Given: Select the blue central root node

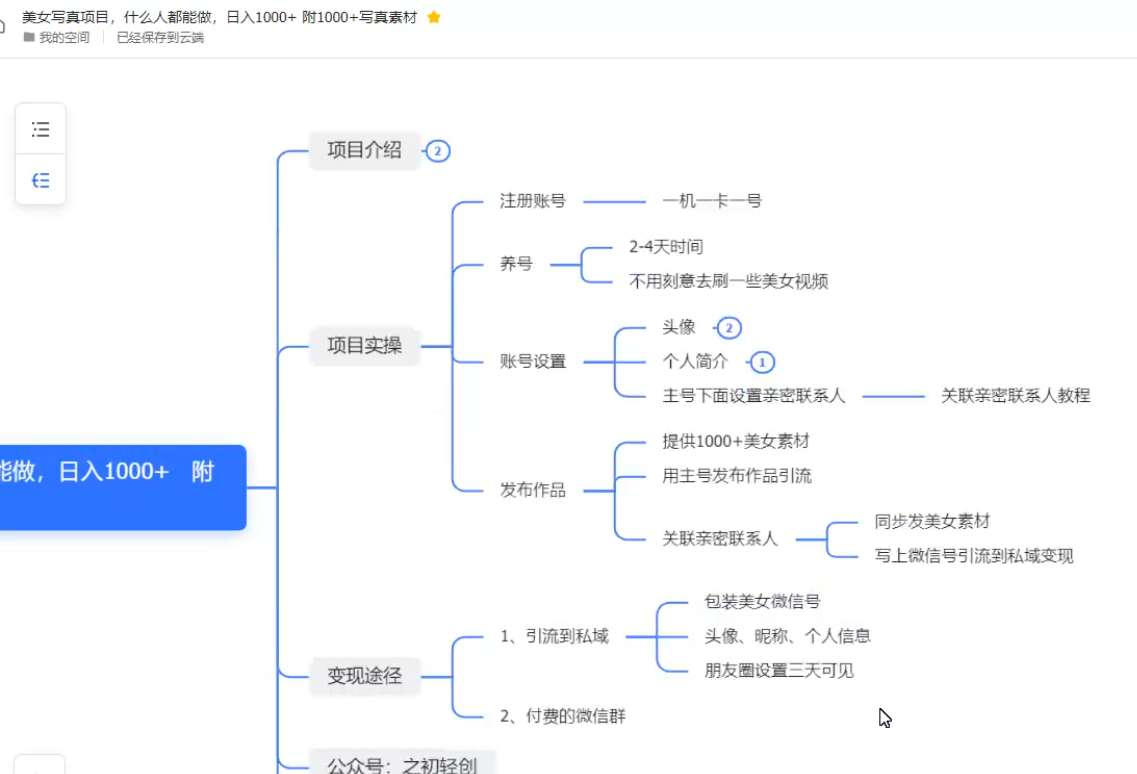Looking at the screenshot, I should (x=120, y=487).
